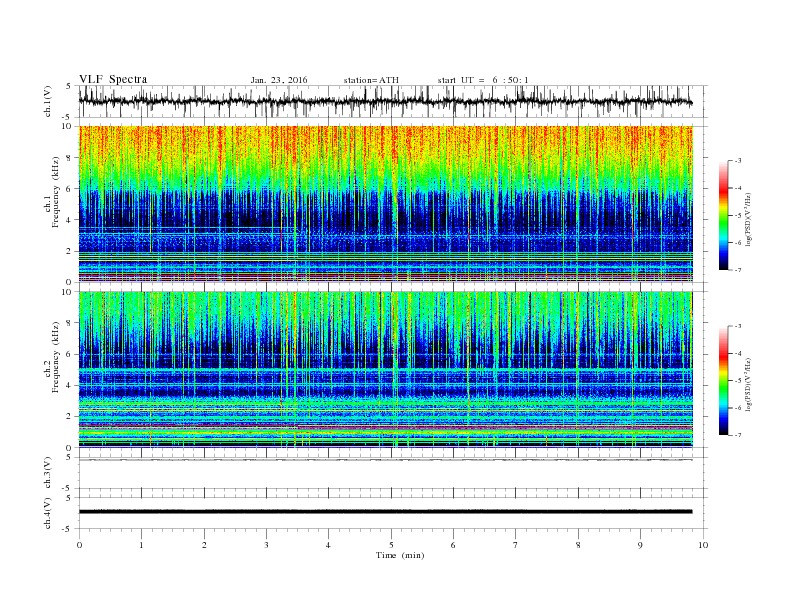Click inside the ch.1 spectrogram panel
The height and width of the screenshot is (612, 792).
click(386, 204)
